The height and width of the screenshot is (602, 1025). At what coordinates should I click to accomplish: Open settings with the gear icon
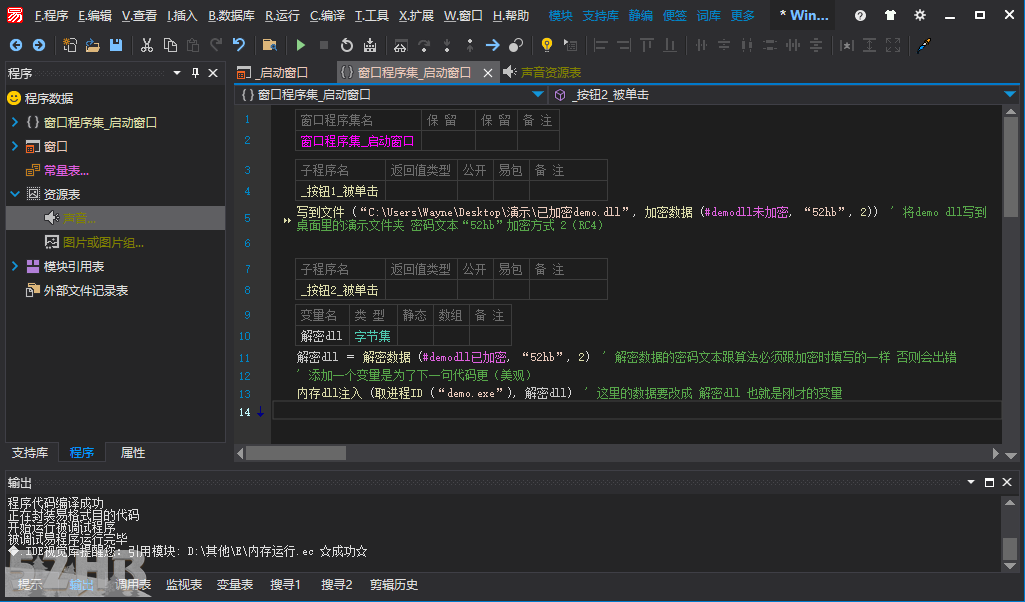(920, 15)
